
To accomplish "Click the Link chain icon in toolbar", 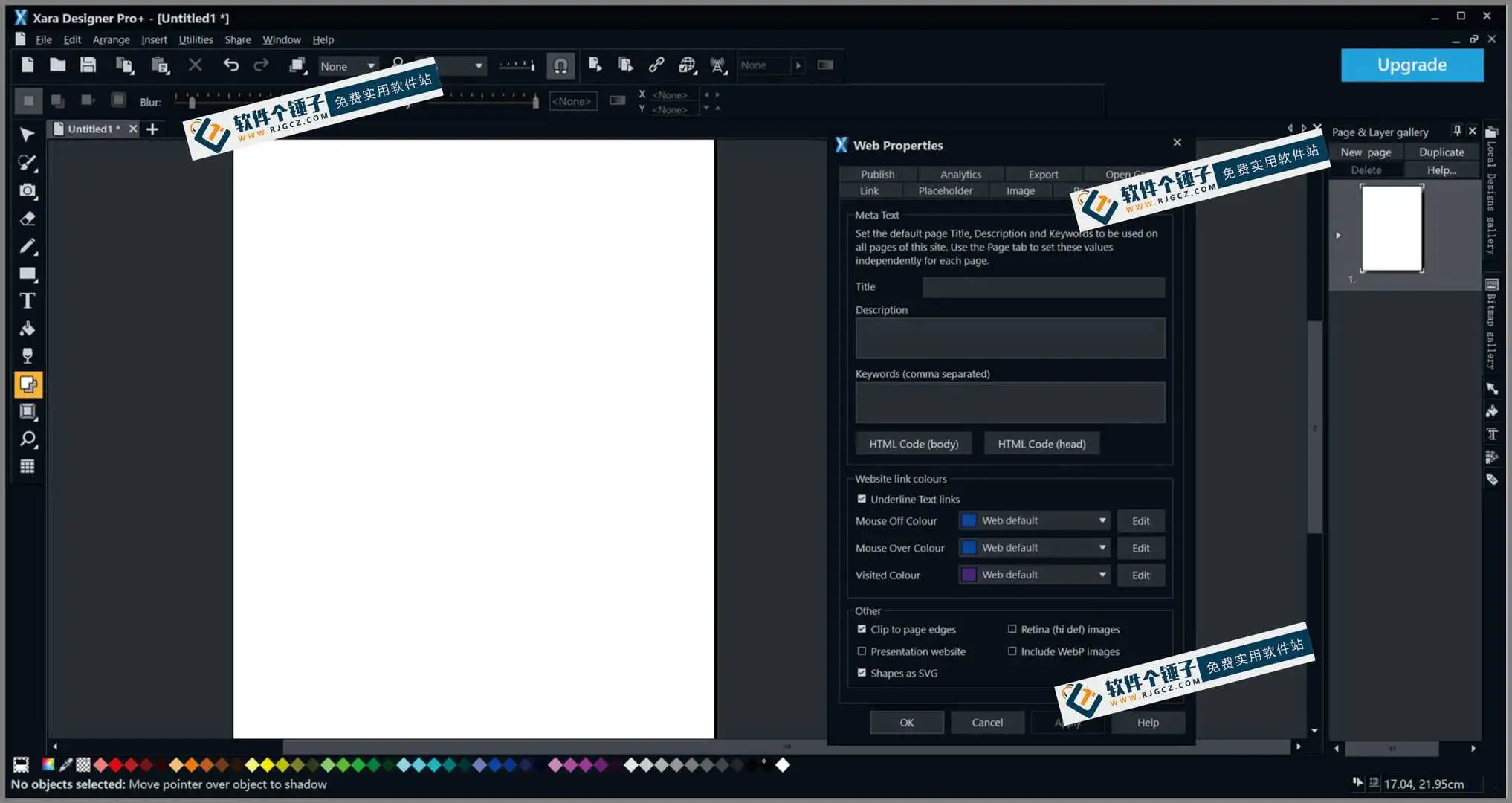I will point(656,65).
